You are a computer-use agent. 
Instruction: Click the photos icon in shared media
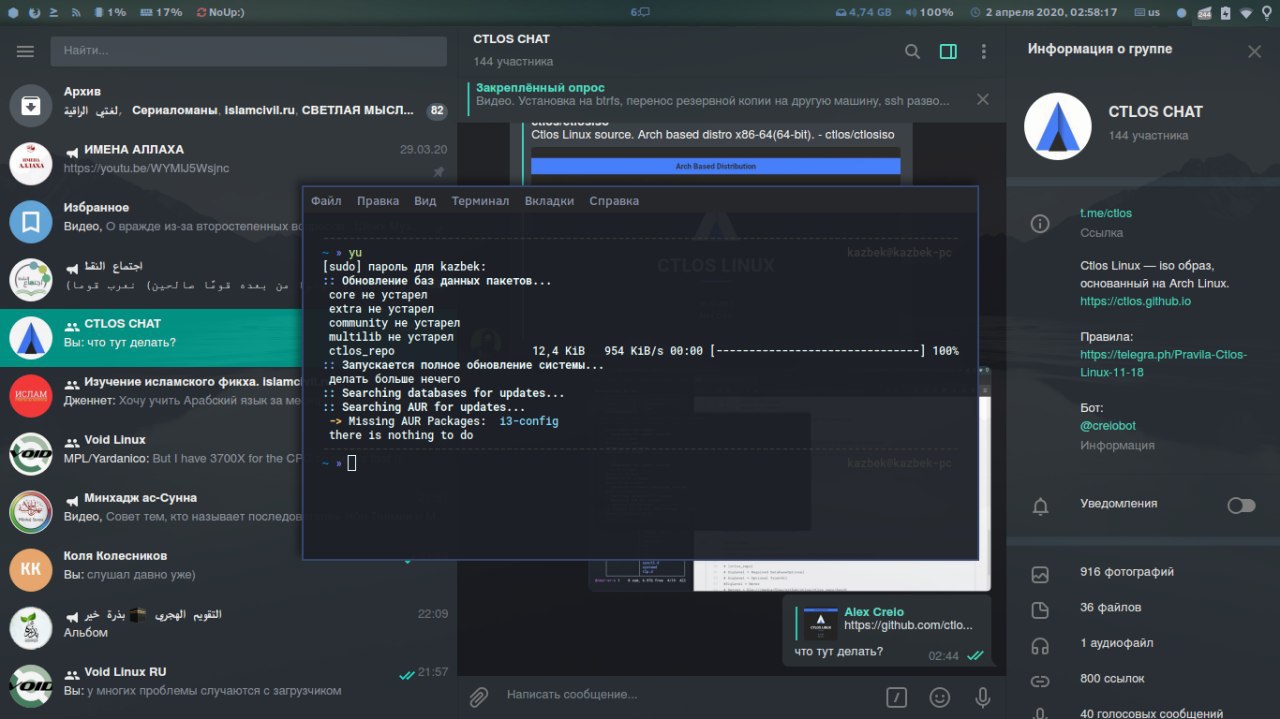(x=1040, y=575)
